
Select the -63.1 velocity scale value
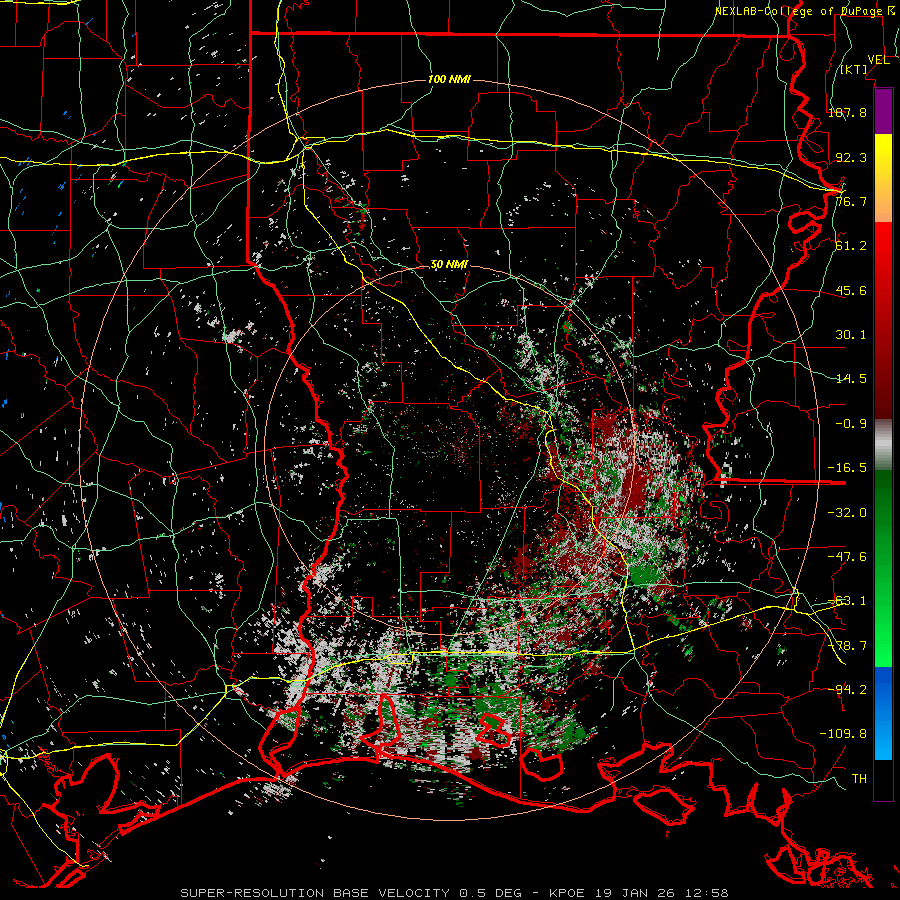tap(847, 601)
